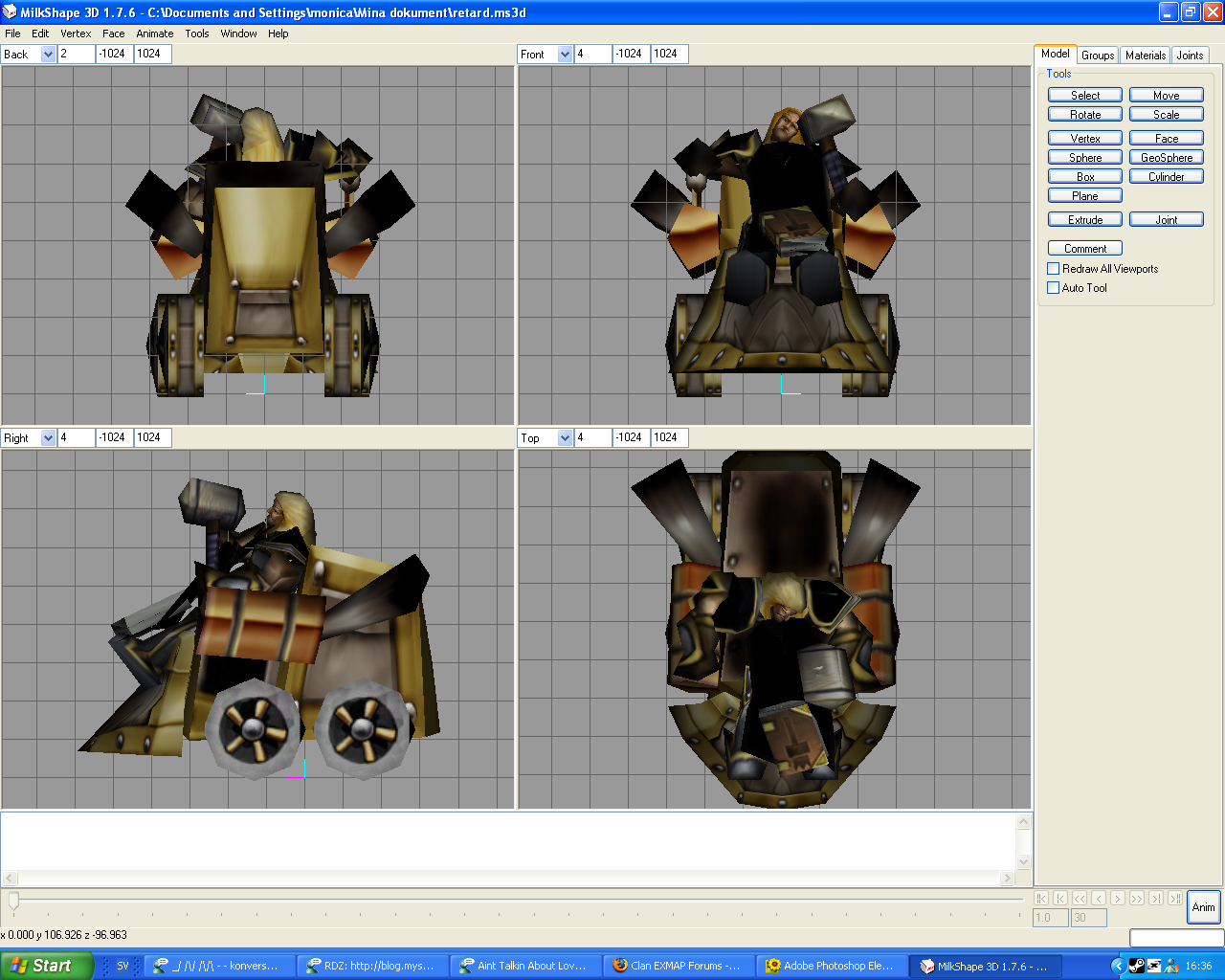
Task: Click the Back viewport grid value field 2
Action: (77, 55)
